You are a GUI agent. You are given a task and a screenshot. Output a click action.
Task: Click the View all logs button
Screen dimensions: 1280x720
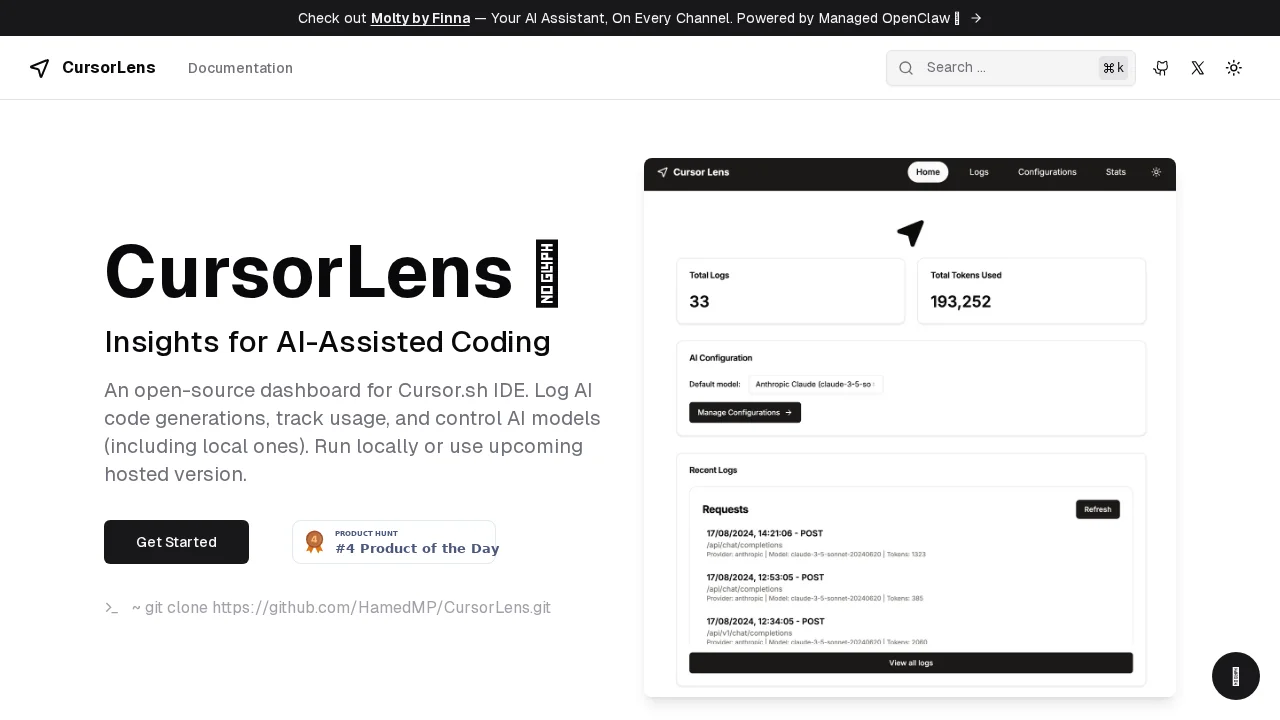pos(910,662)
